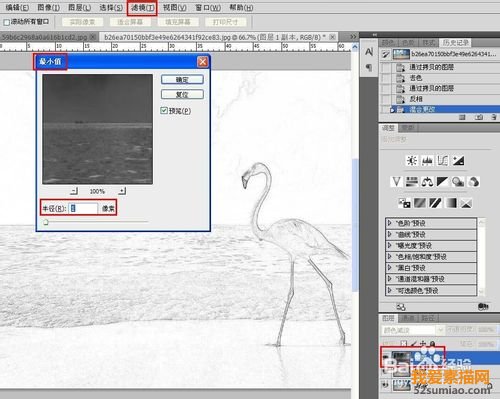Switch to the 历史记录 history tab
The height and width of the screenshot is (399, 500).
pos(455,43)
